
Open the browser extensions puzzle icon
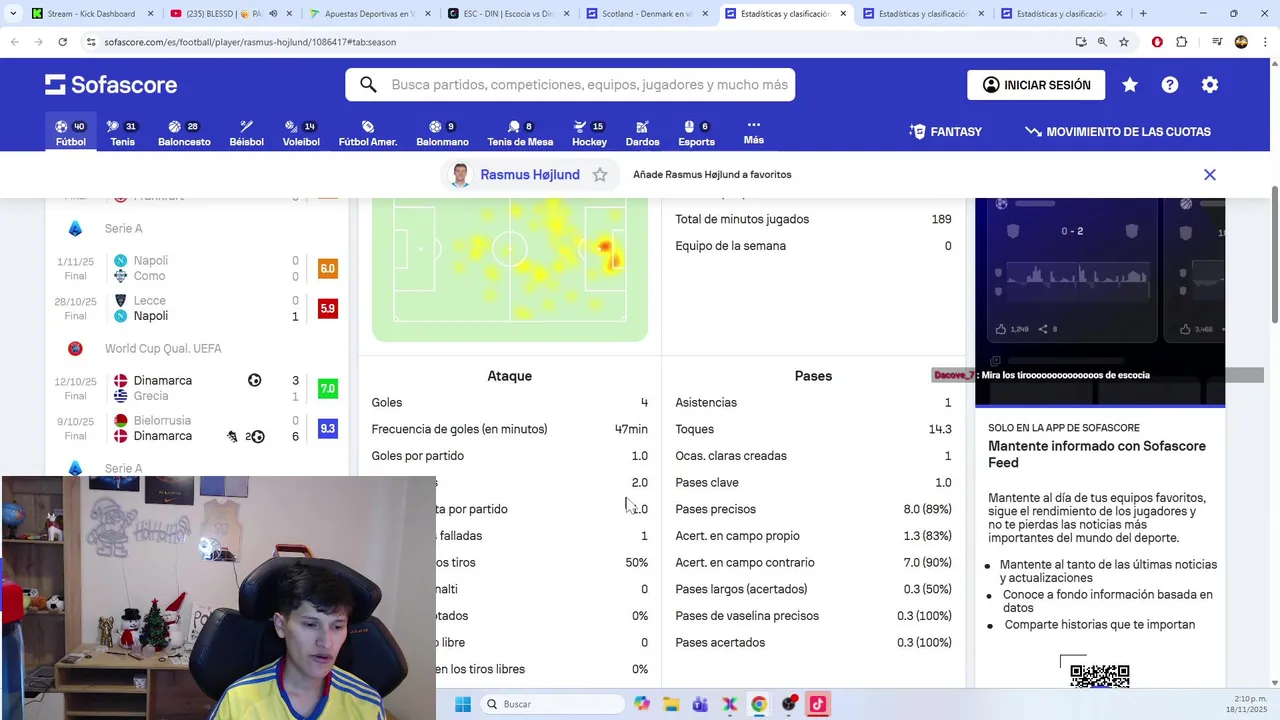tap(1182, 42)
